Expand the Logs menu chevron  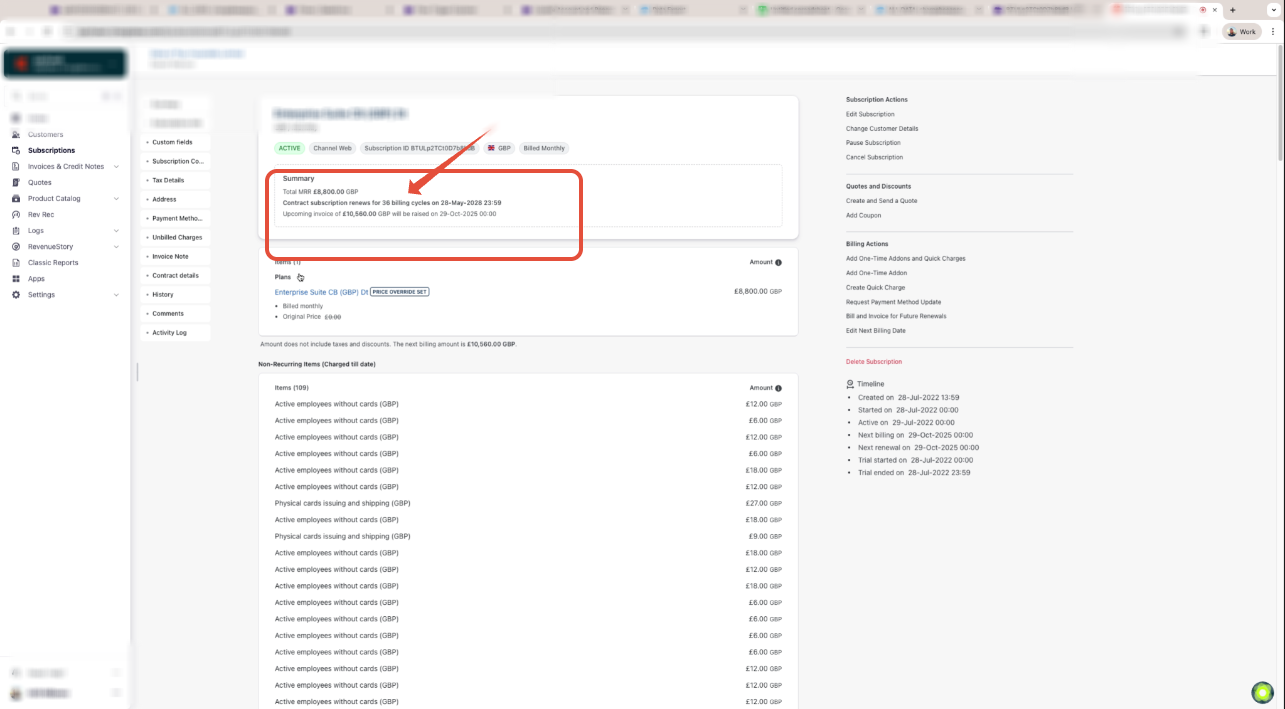pyautogui.click(x=116, y=230)
